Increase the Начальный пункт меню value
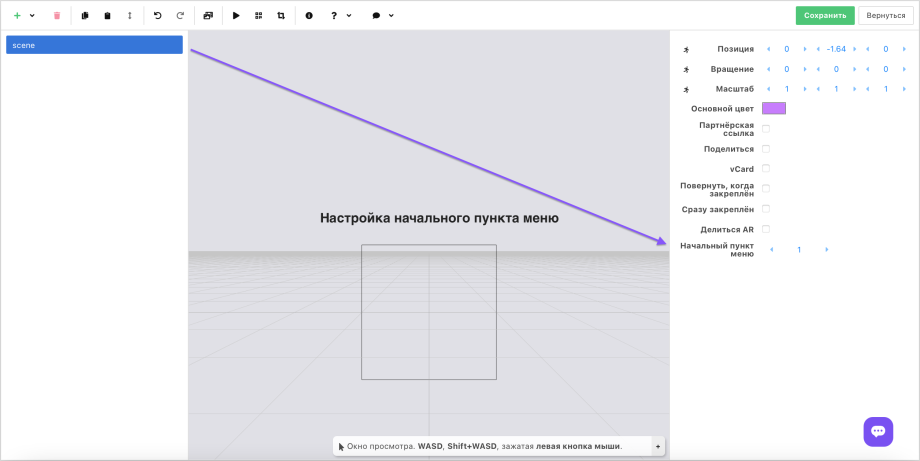The image size is (920, 461). click(x=827, y=250)
